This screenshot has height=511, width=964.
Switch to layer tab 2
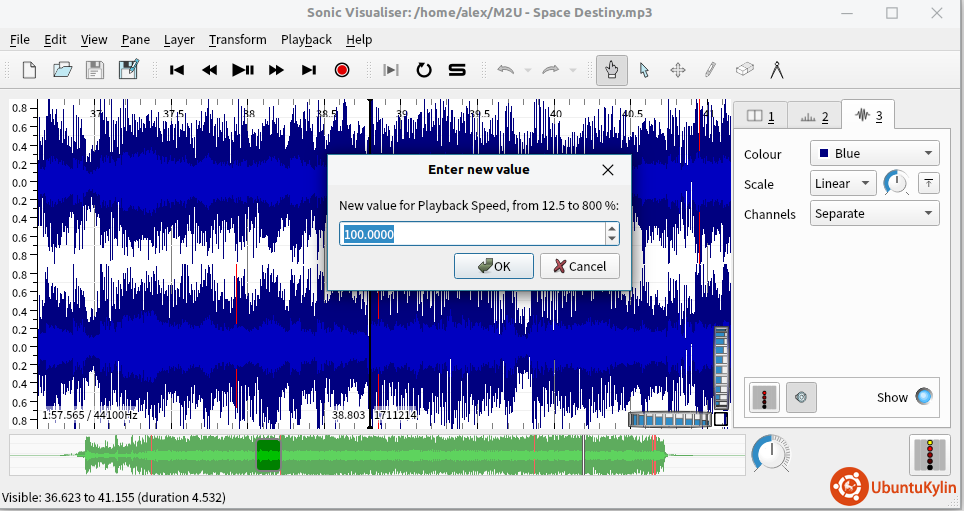pos(814,117)
